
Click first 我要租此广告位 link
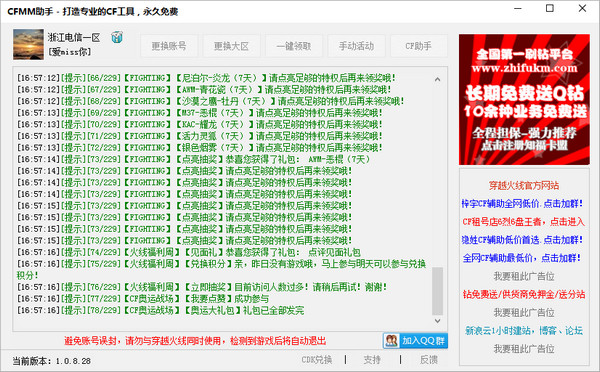point(524,276)
